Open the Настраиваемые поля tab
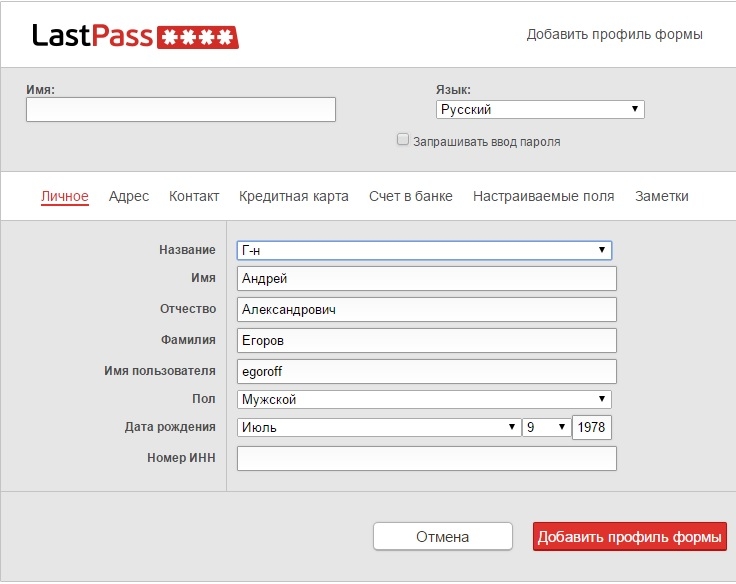The image size is (736, 584). [544, 196]
